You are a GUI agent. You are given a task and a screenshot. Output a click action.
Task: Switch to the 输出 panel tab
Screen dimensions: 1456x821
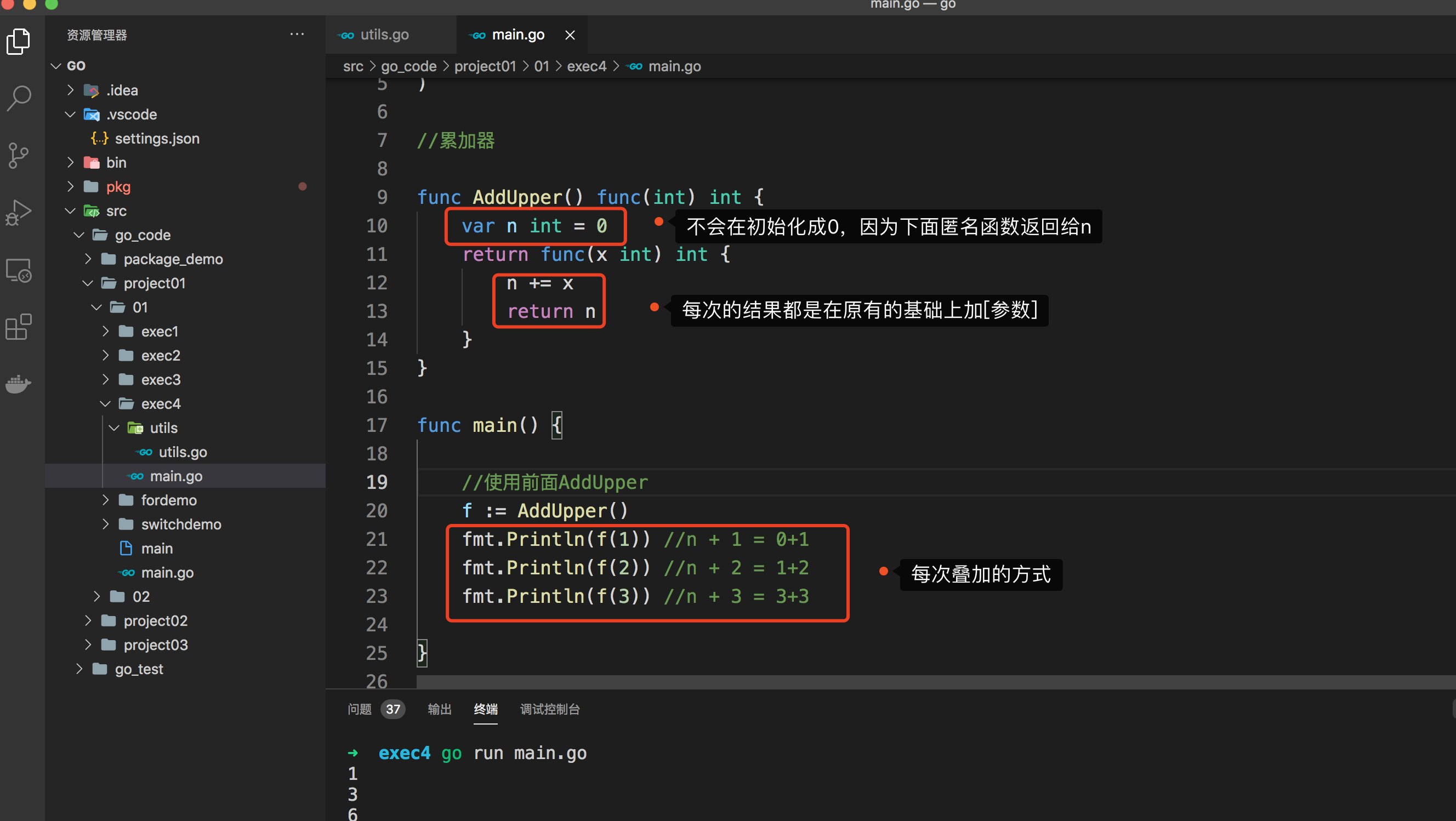click(x=439, y=709)
